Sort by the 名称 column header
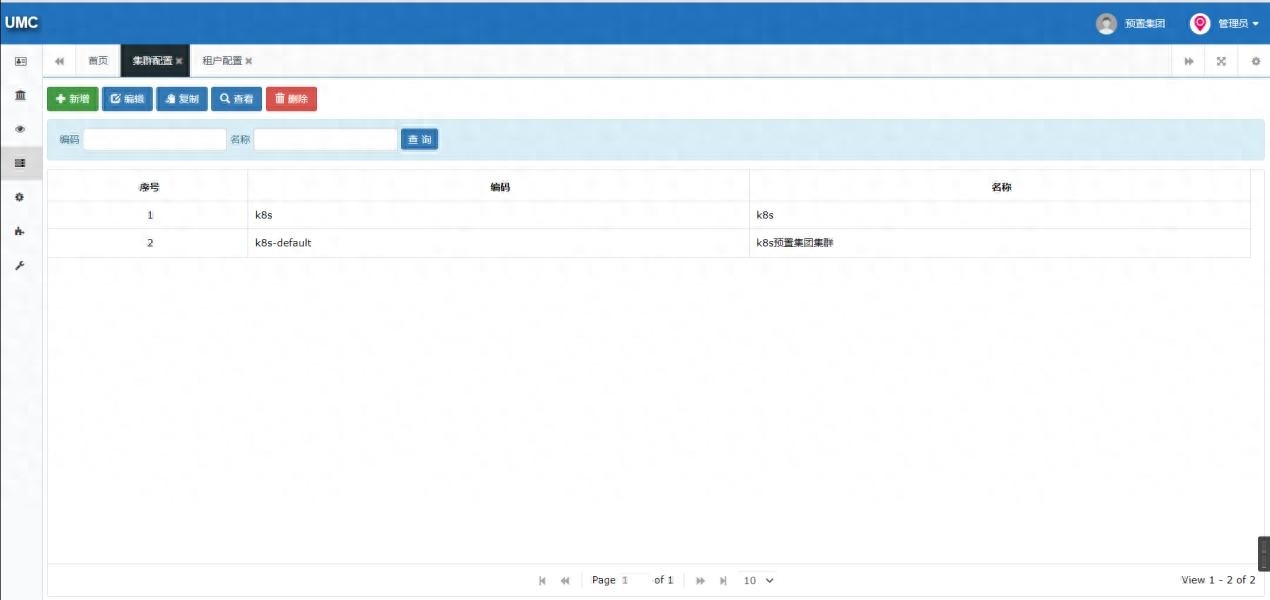This screenshot has height=600, width=1270. point(1000,187)
